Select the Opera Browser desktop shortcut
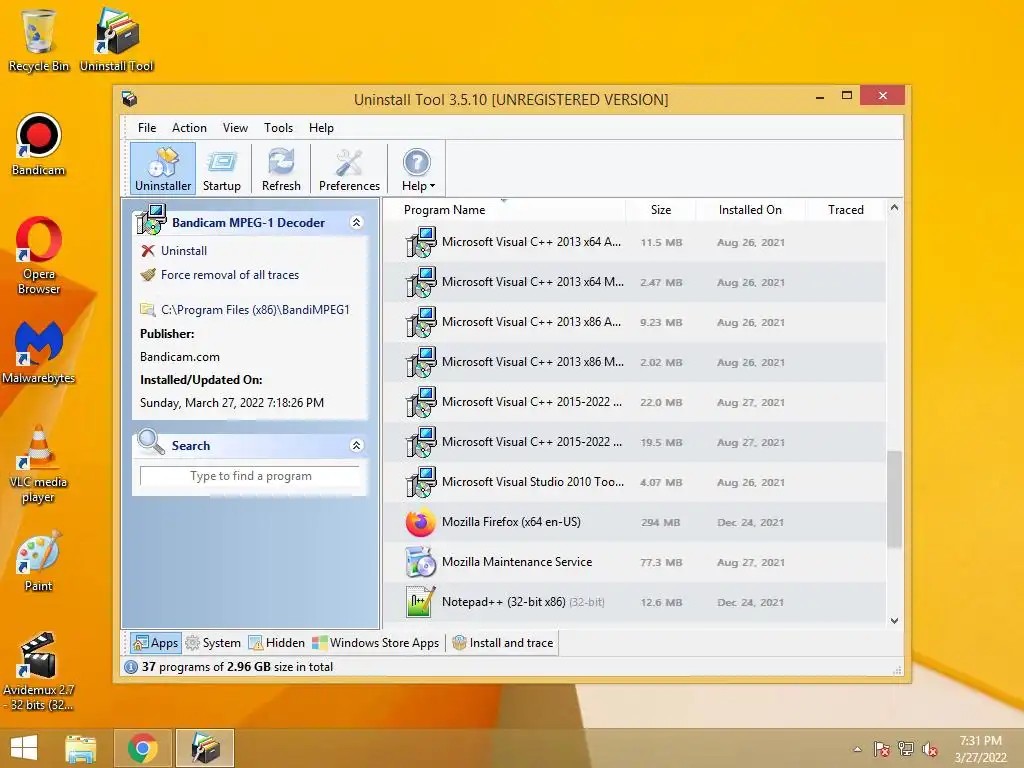Image resolution: width=1024 pixels, height=768 pixels. tap(39, 255)
